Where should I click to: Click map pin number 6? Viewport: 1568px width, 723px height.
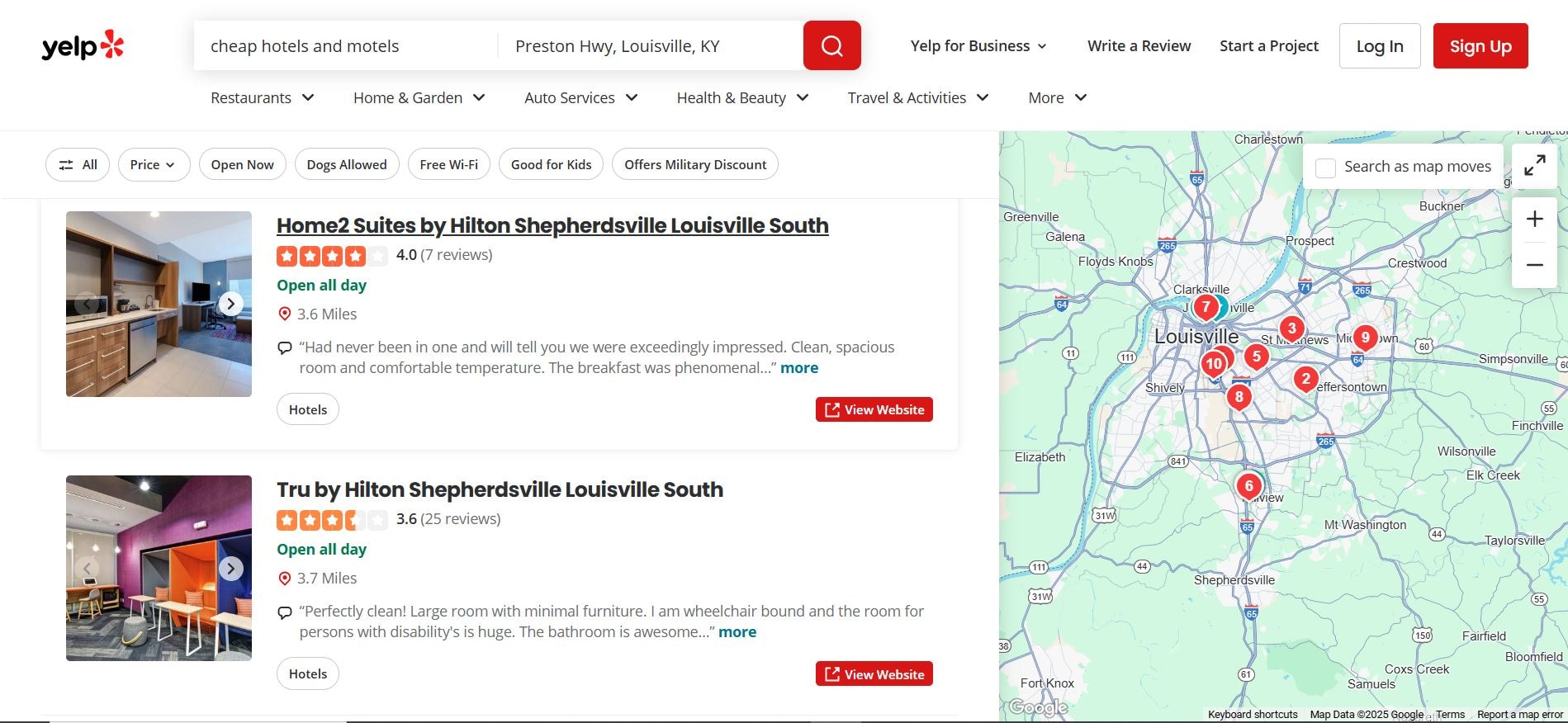1248,487
